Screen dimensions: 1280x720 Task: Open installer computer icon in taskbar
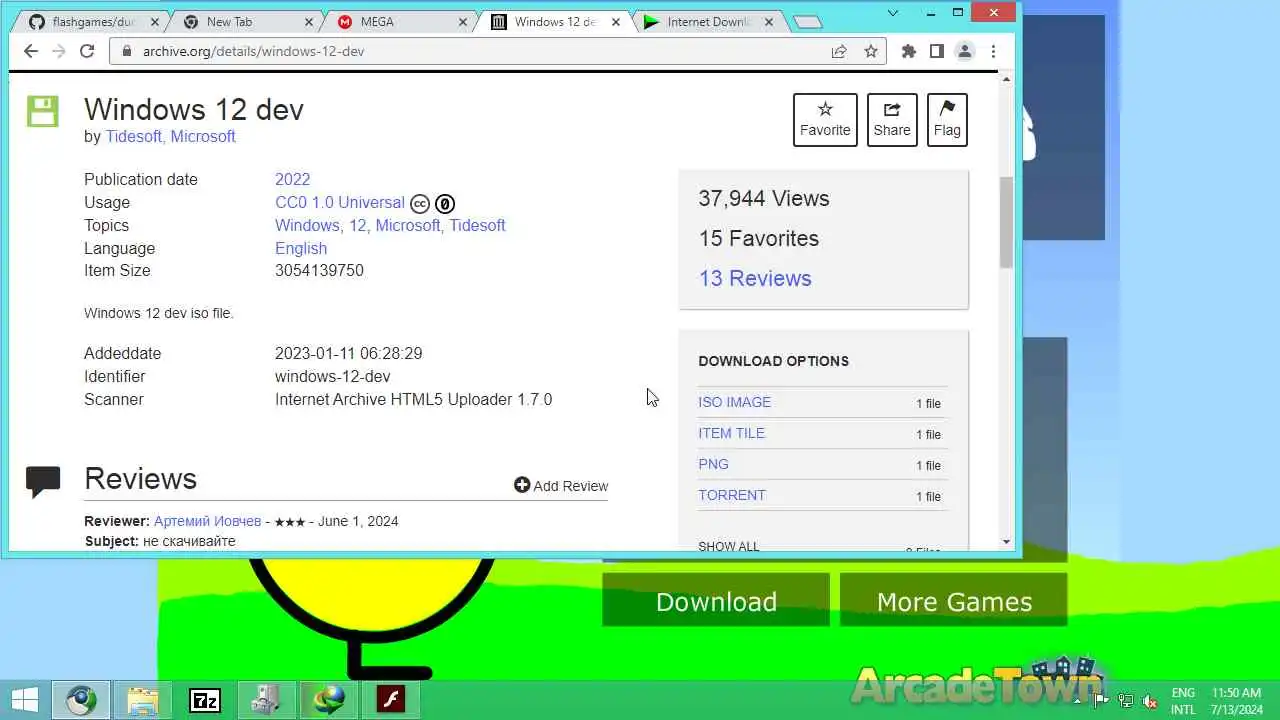pyautogui.click(x=267, y=700)
